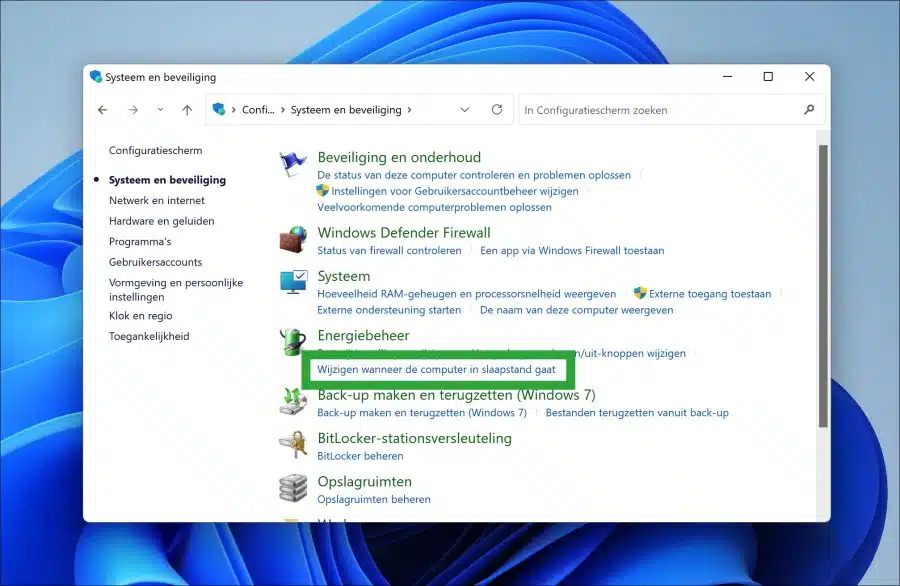Image resolution: width=900 pixels, height=586 pixels.
Task: Open 'Veelvoorkomende computerproblemen oplossen'
Action: (435, 207)
